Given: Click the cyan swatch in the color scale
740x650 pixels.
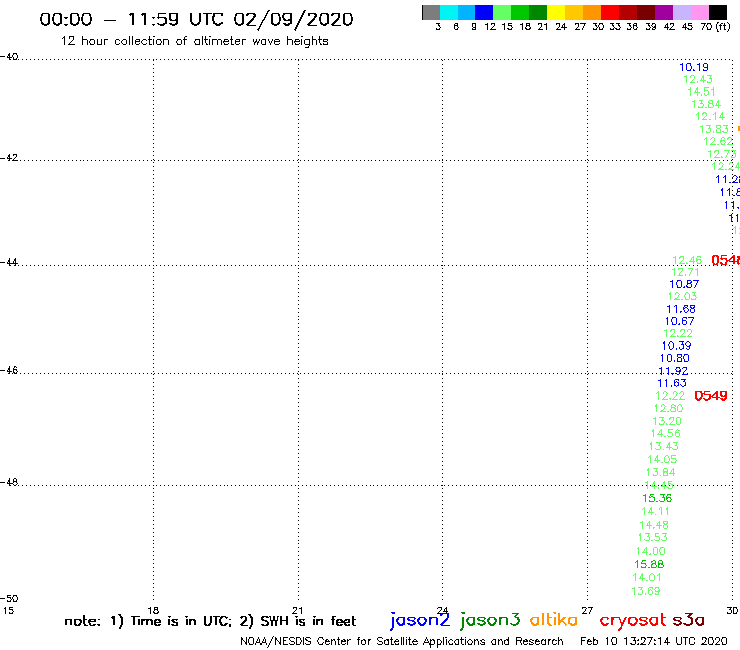Looking at the screenshot, I should [x=449, y=13].
